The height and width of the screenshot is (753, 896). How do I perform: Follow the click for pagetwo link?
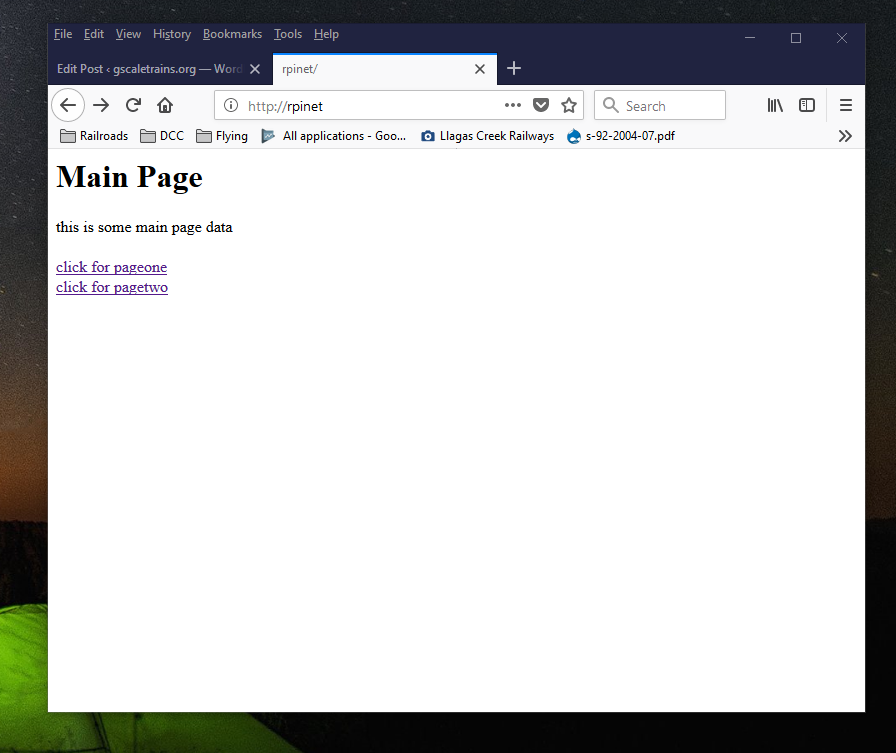112,287
